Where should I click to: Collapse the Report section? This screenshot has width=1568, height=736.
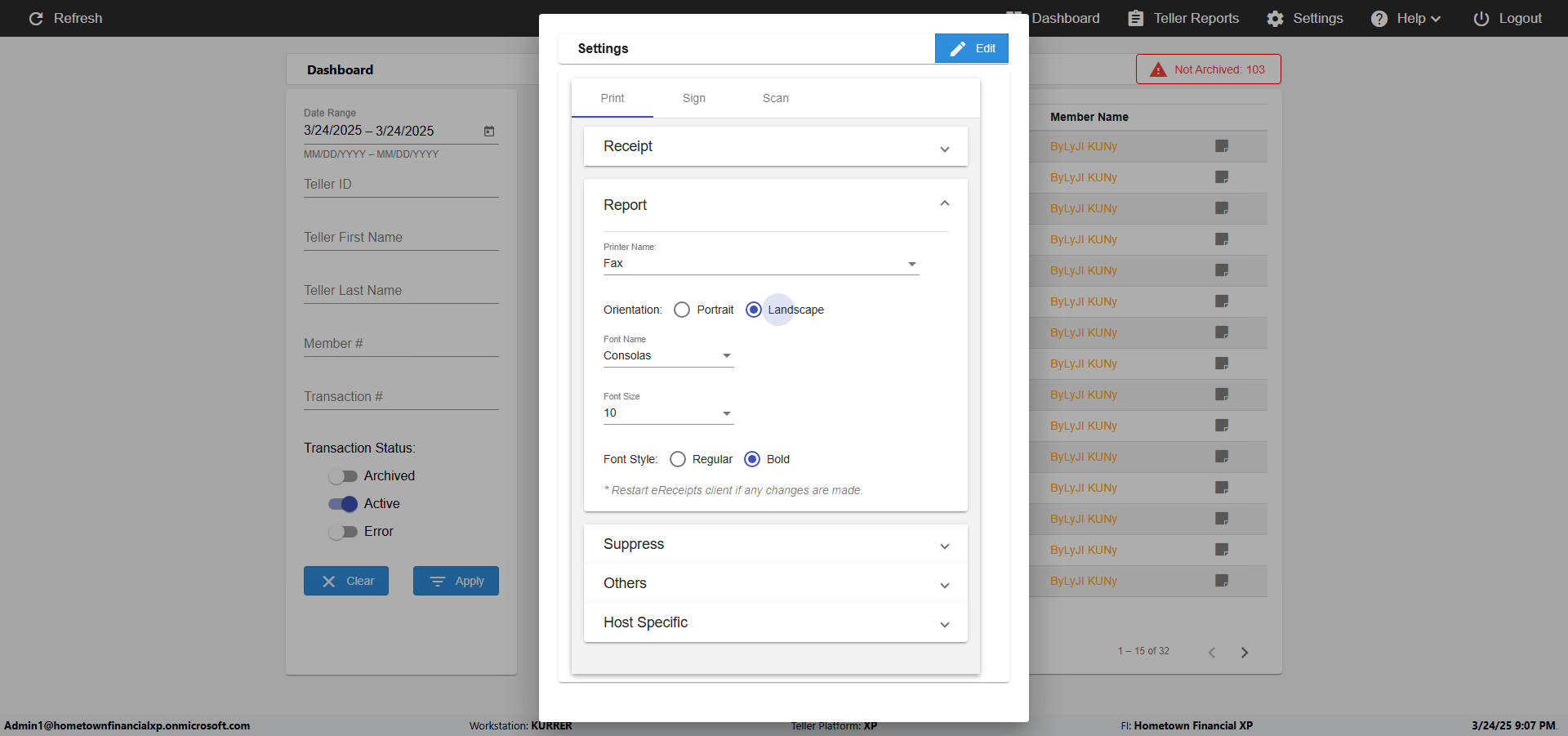coord(776,204)
